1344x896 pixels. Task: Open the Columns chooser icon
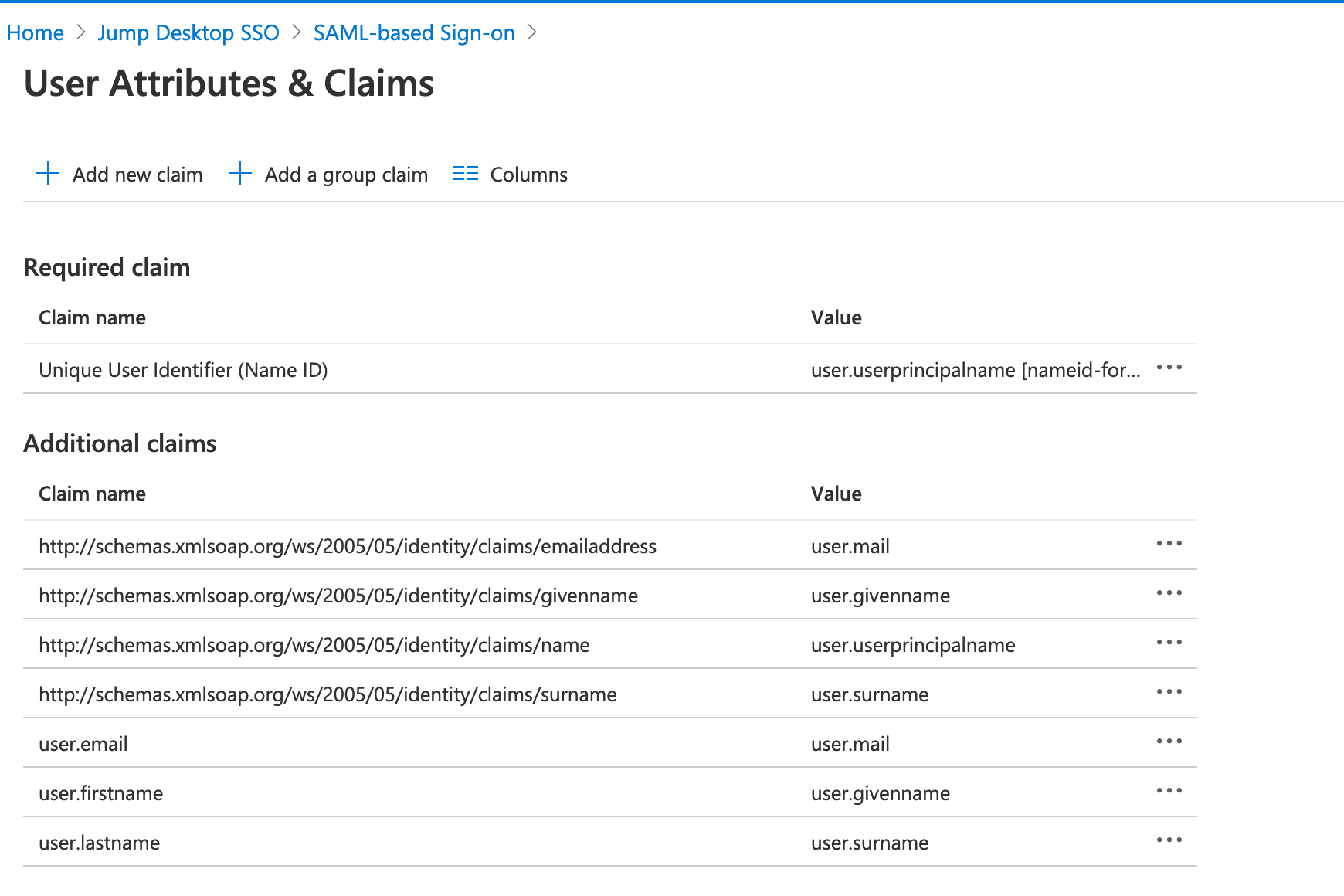coord(466,174)
